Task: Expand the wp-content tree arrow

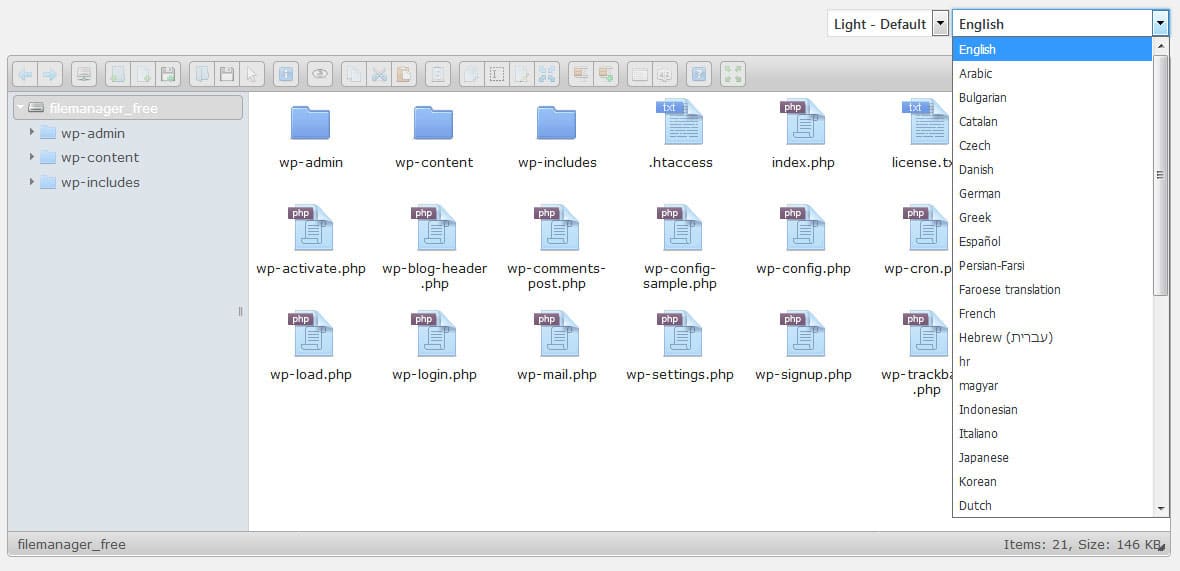Action: pos(32,157)
